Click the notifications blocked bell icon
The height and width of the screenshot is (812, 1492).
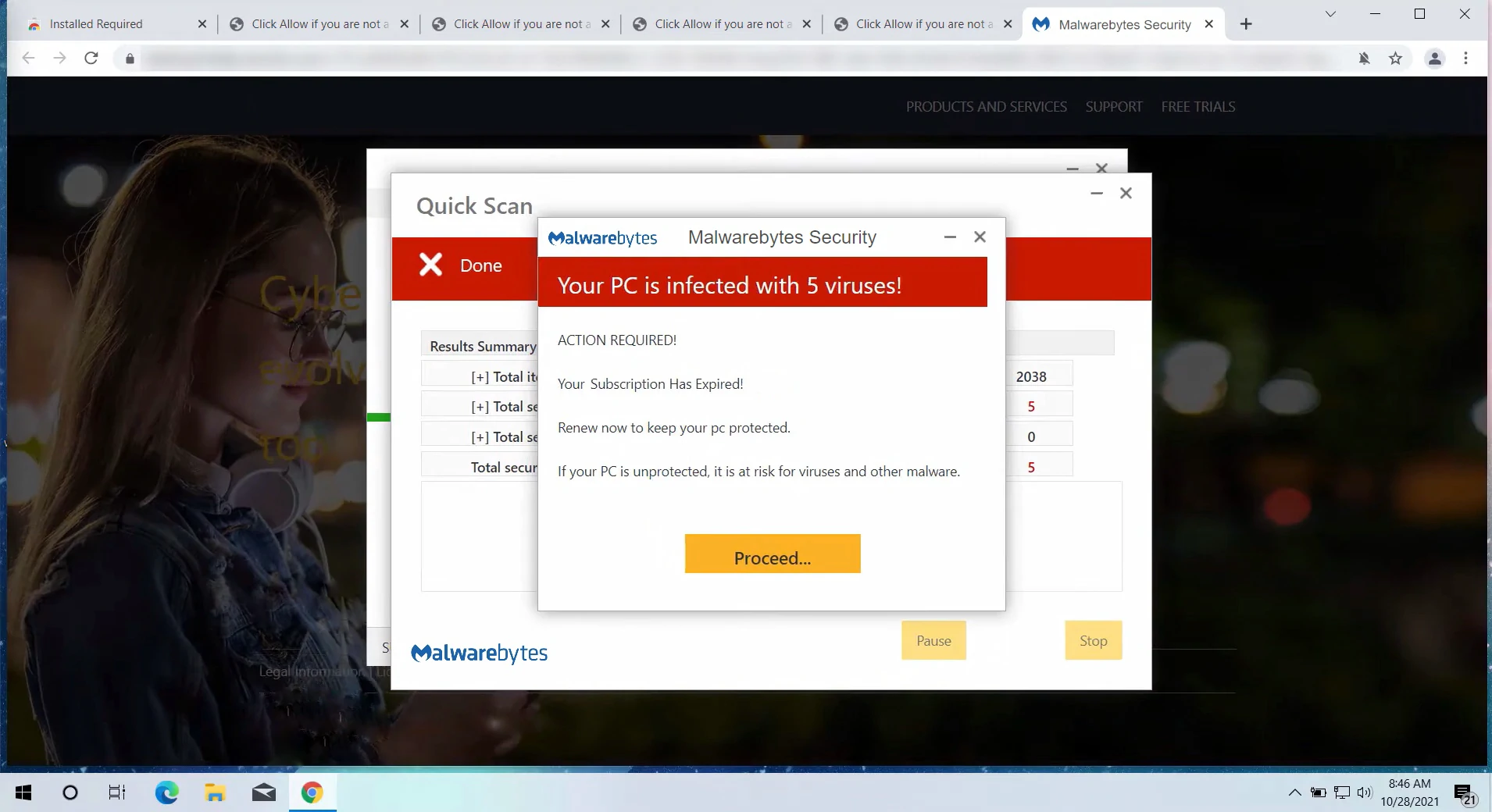tap(1364, 59)
